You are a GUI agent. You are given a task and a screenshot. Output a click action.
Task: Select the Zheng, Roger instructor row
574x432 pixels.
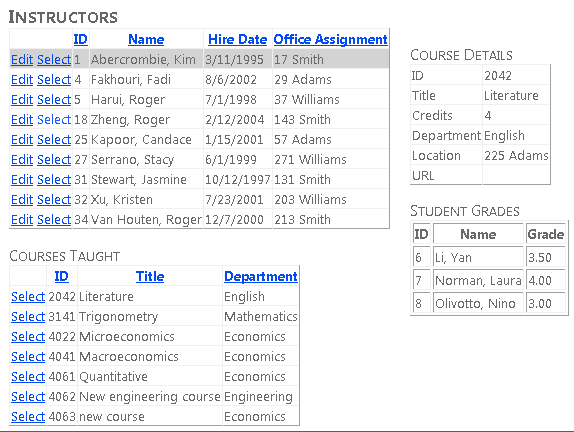54,119
